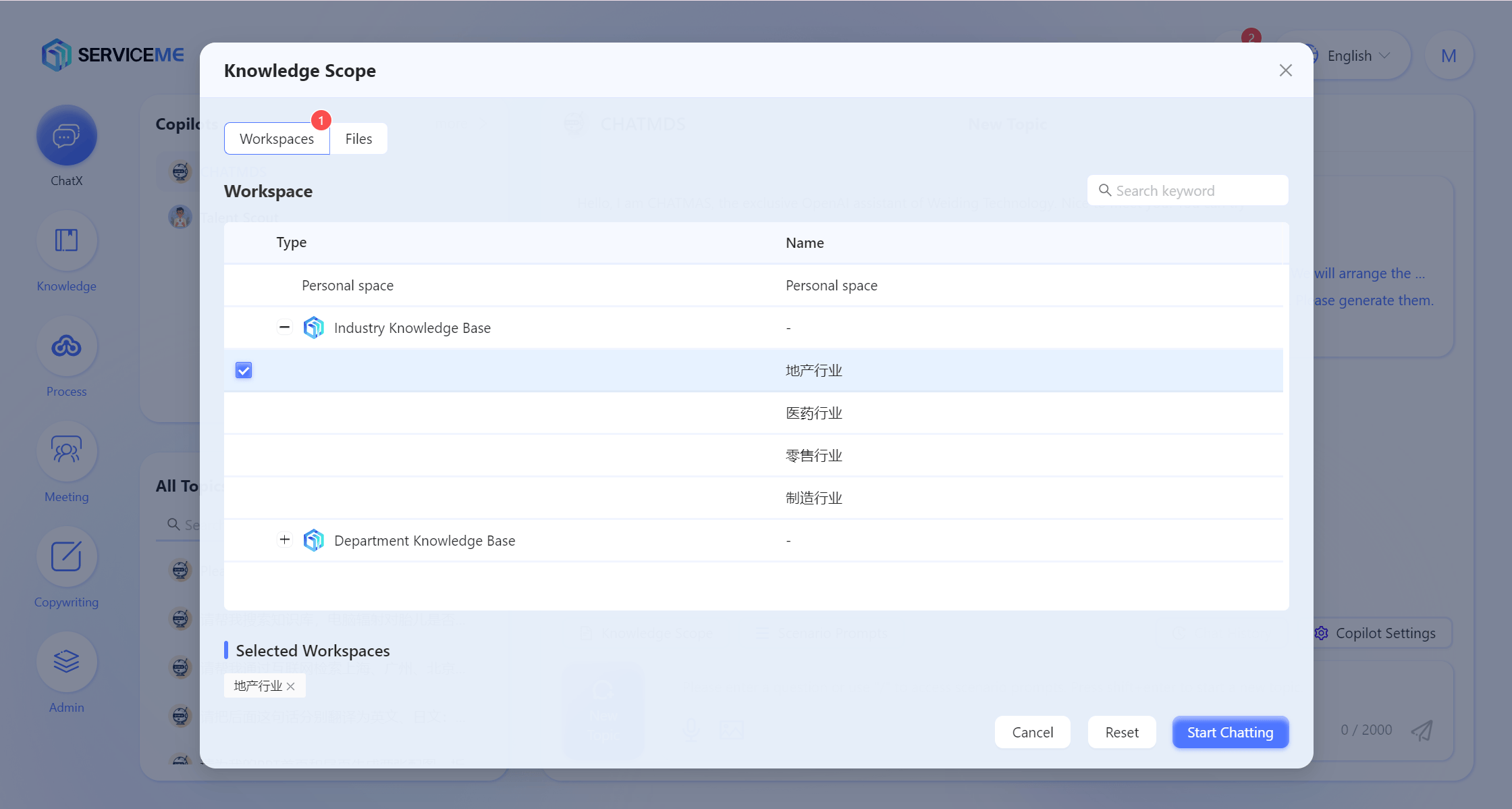Click the Reset button
Image resolution: width=1512 pixels, height=809 pixels.
[1121, 733]
